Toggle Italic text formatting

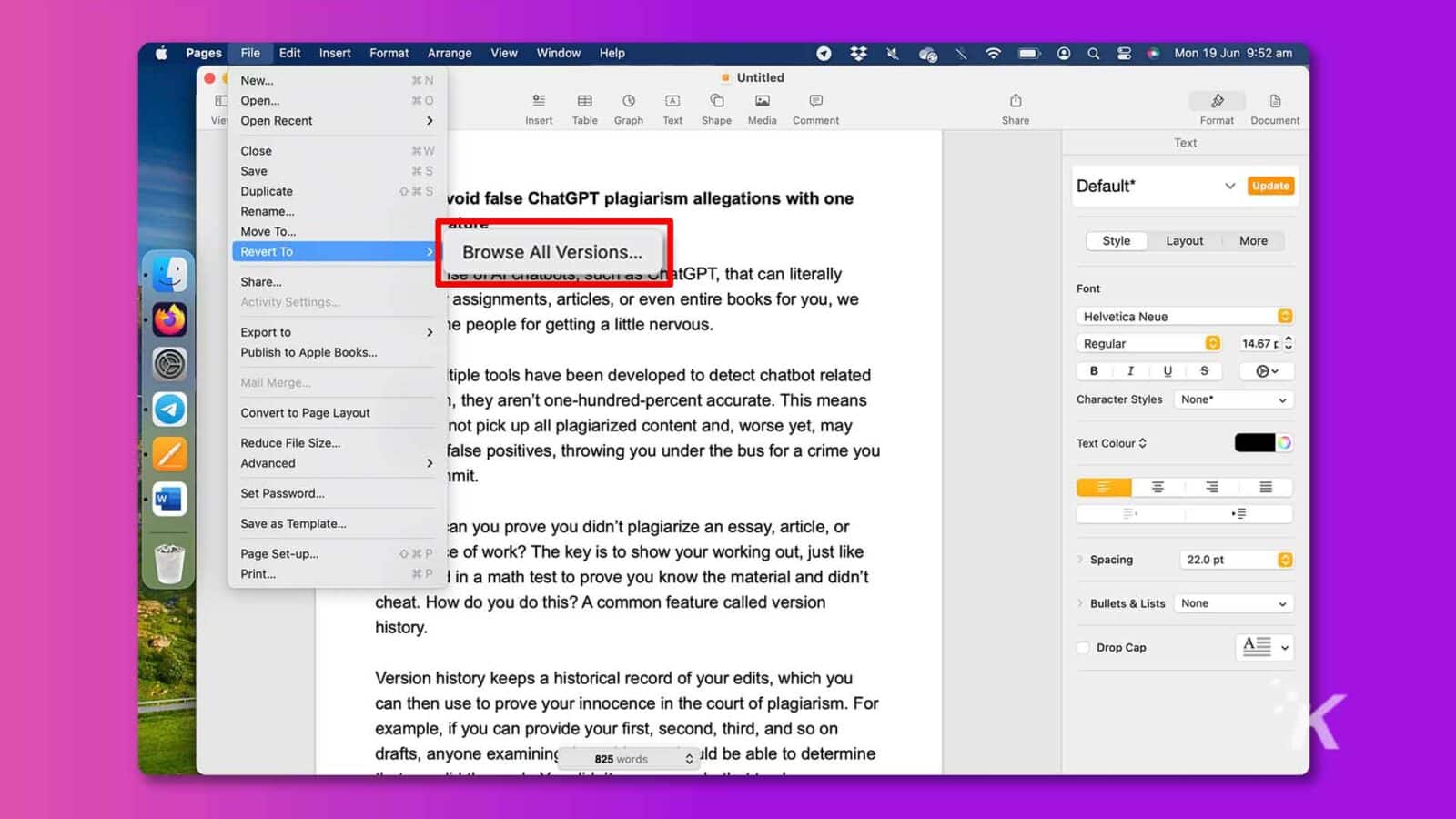pos(1130,371)
